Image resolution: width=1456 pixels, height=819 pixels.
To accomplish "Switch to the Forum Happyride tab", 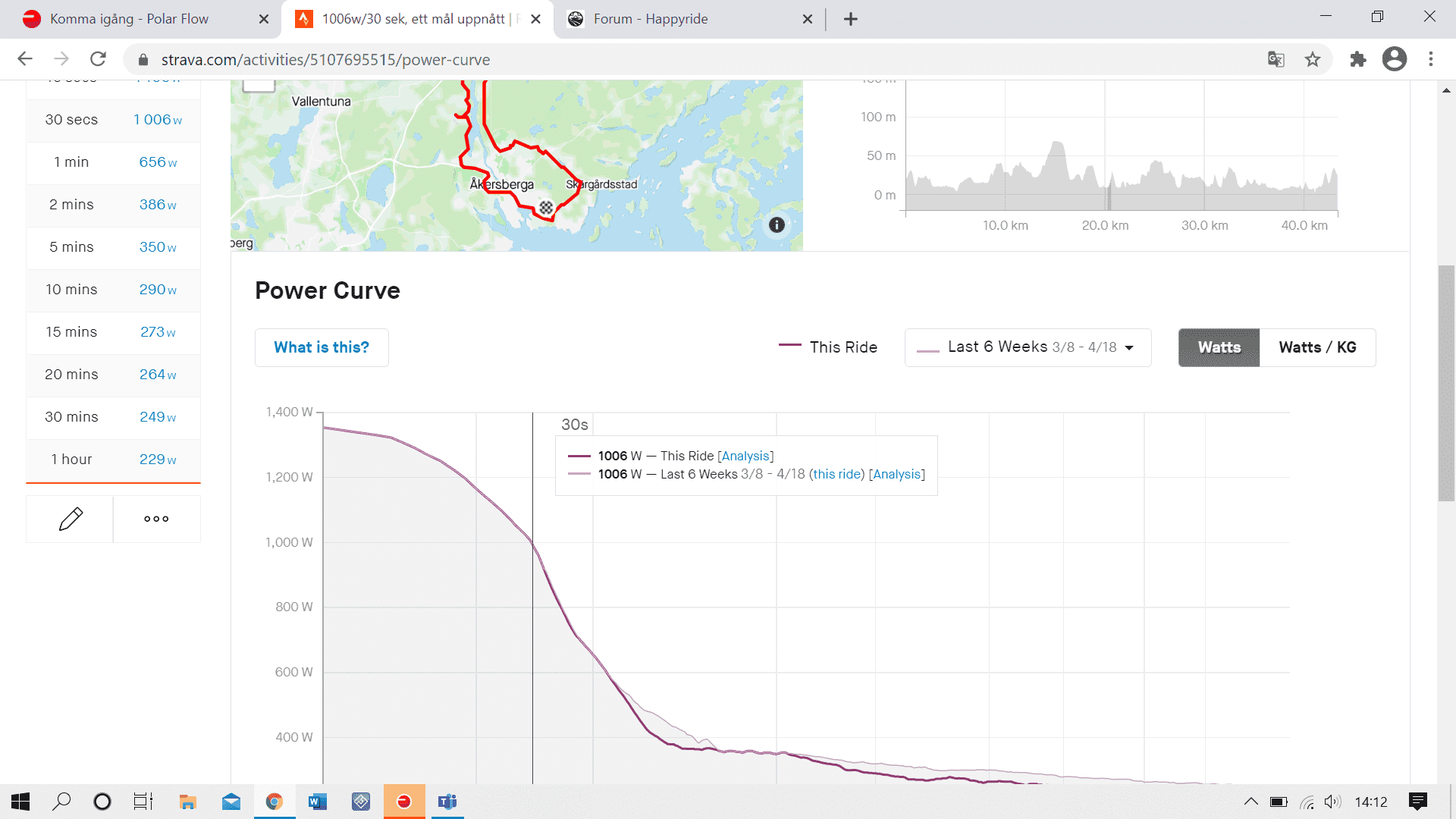I will (x=651, y=19).
